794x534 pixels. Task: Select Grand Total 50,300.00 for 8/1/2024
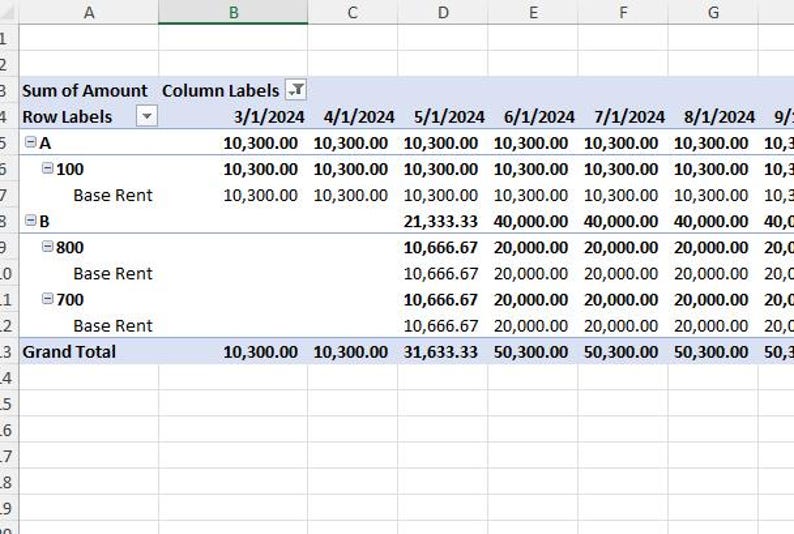(713, 352)
